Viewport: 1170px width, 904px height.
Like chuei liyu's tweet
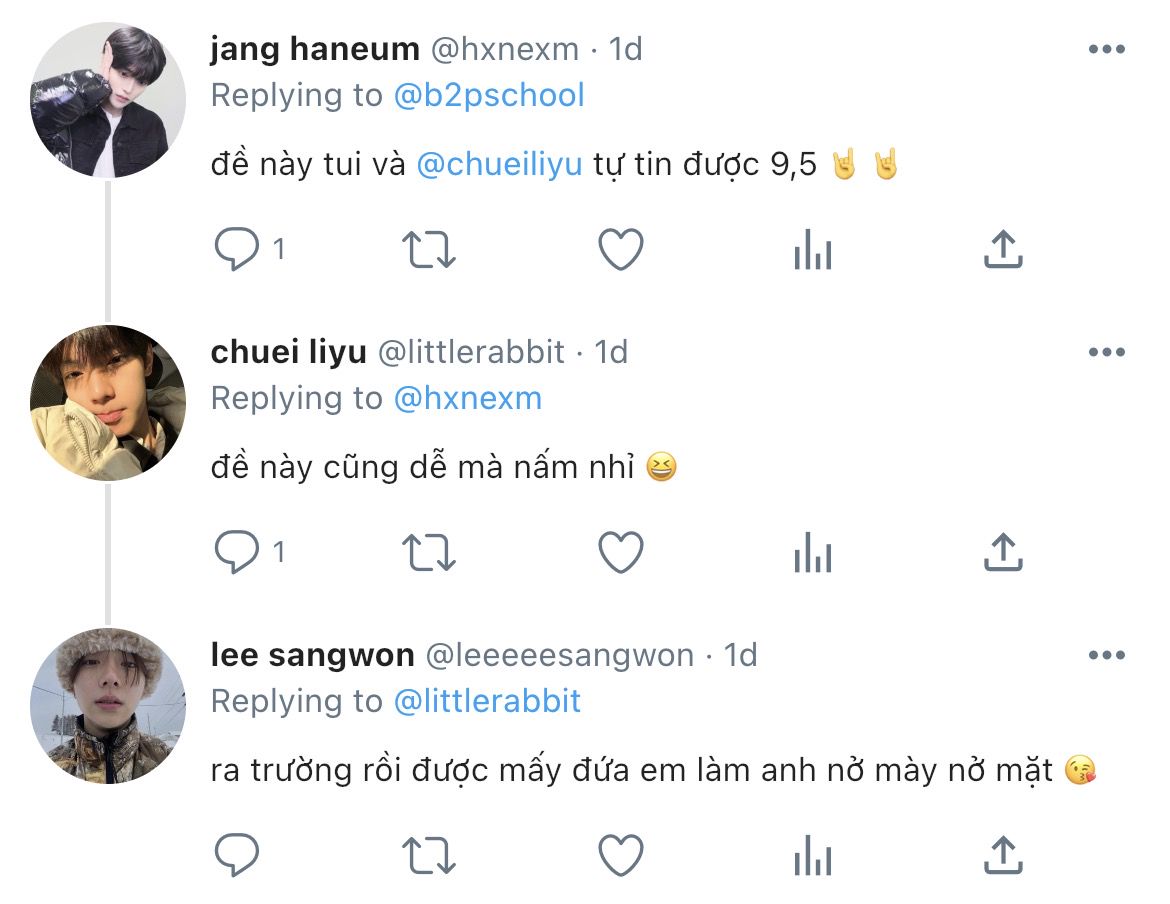pos(620,552)
